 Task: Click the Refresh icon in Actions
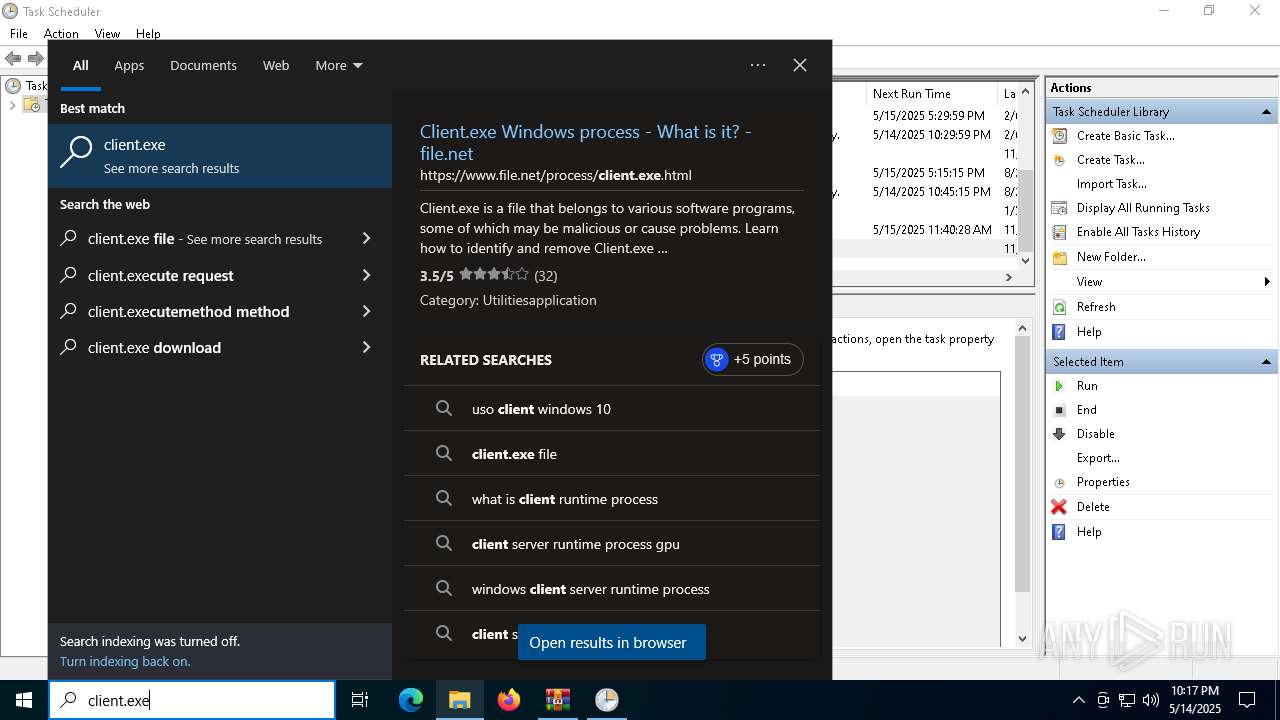pos(1060,307)
